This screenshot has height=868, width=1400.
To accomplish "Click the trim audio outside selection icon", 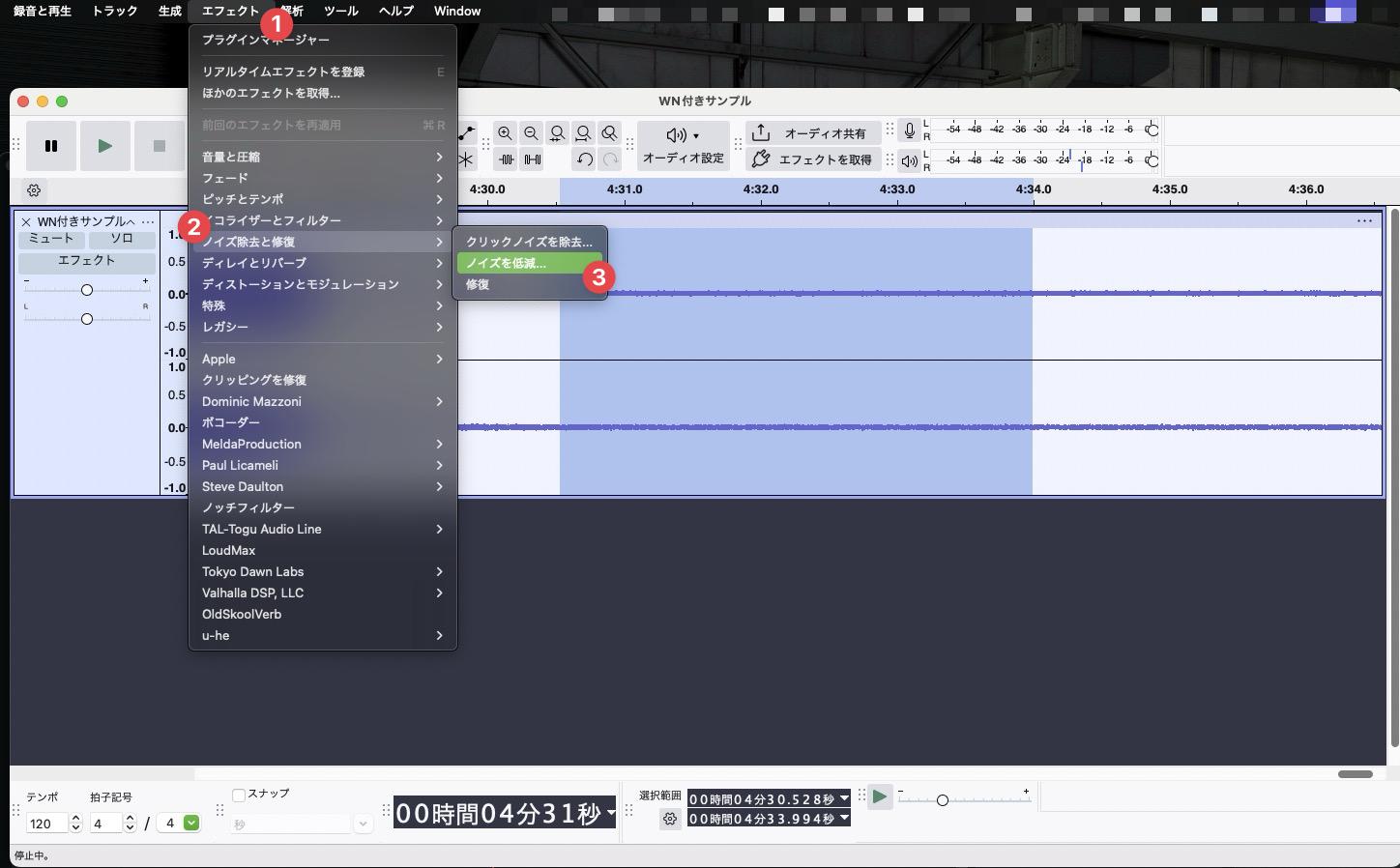I will (x=506, y=159).
